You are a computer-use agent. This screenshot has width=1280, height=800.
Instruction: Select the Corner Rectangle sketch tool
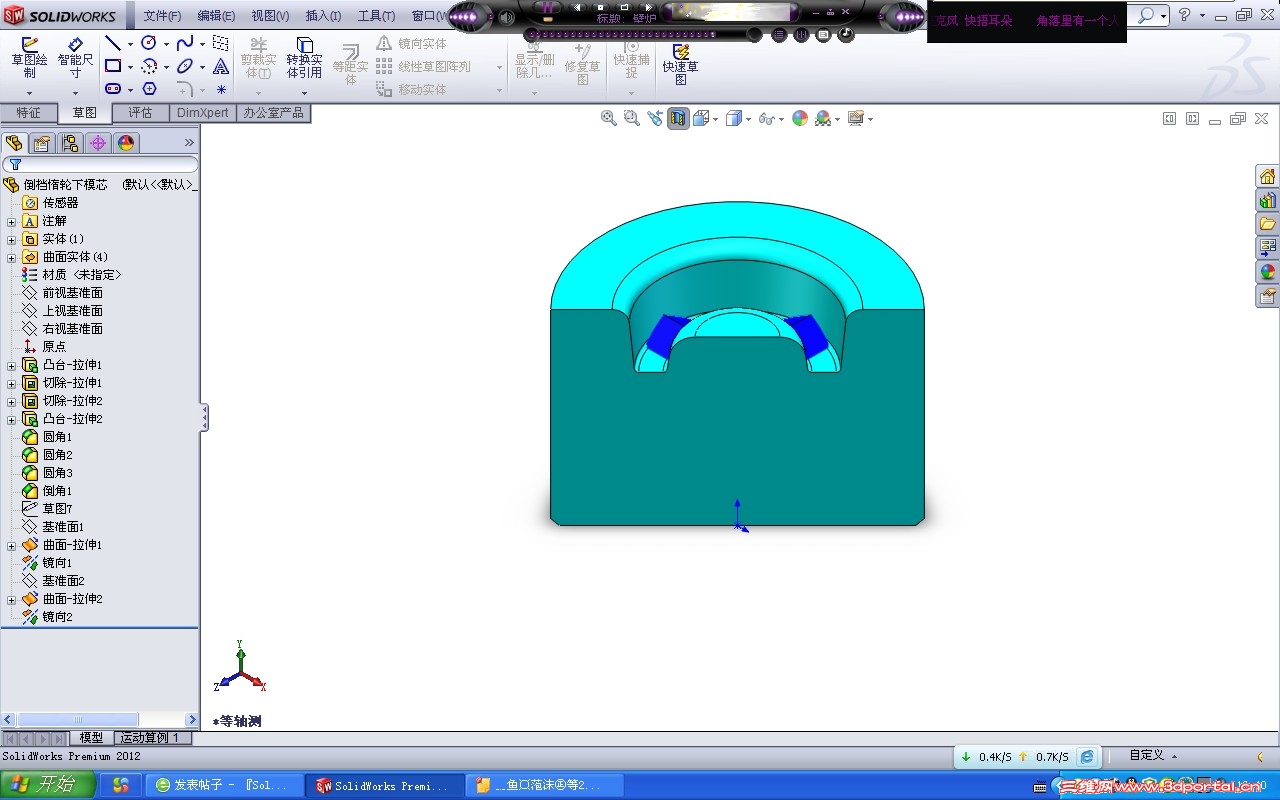click(113, 66)
